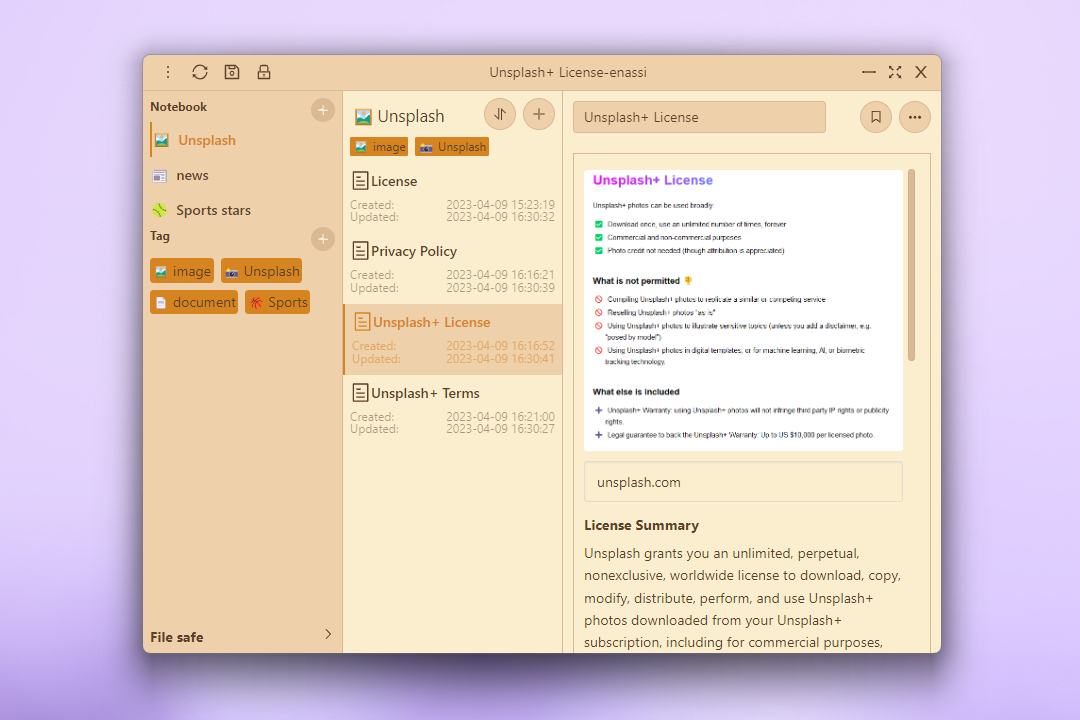Click the sort notes icon button
Screen dimensions: 1080x720
(x=500, y=114)
